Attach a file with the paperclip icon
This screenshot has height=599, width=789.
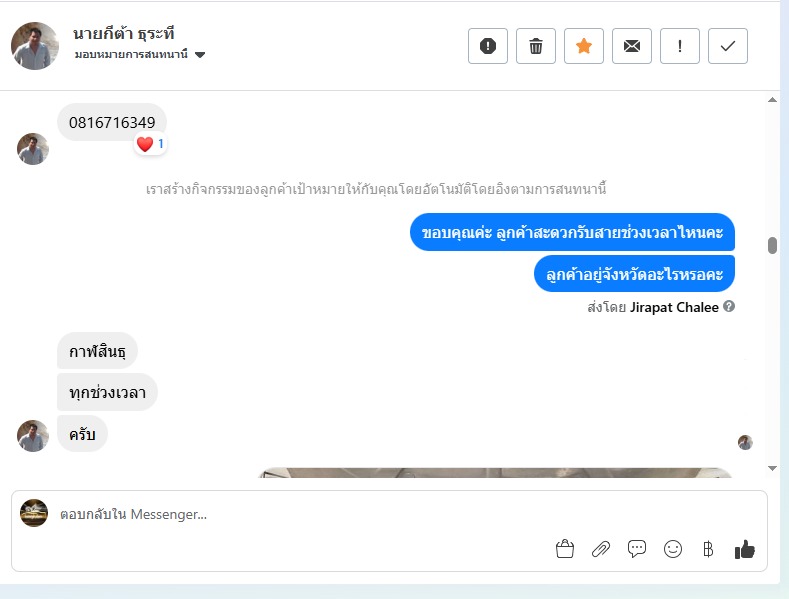[601, 549]
